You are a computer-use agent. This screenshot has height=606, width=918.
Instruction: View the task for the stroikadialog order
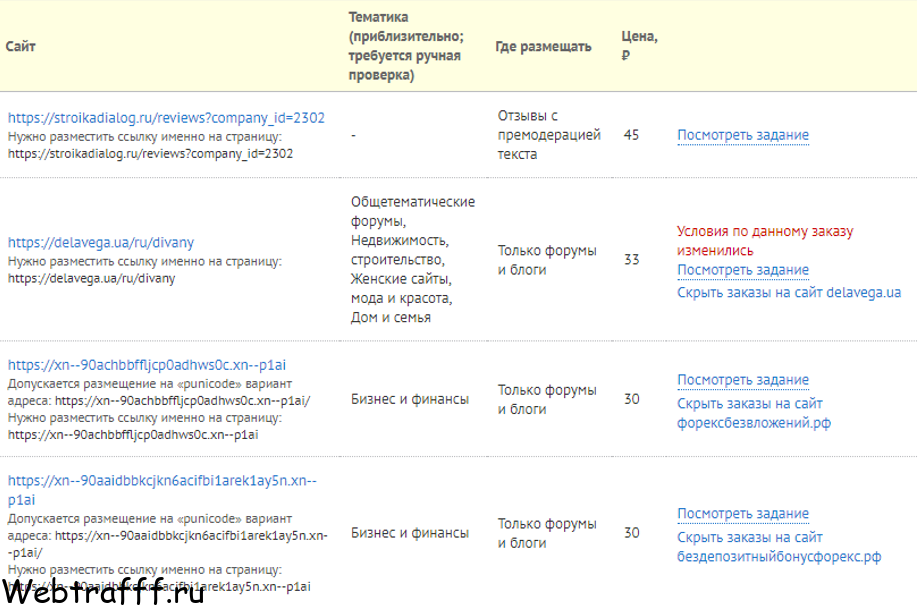tap(743, 135)
